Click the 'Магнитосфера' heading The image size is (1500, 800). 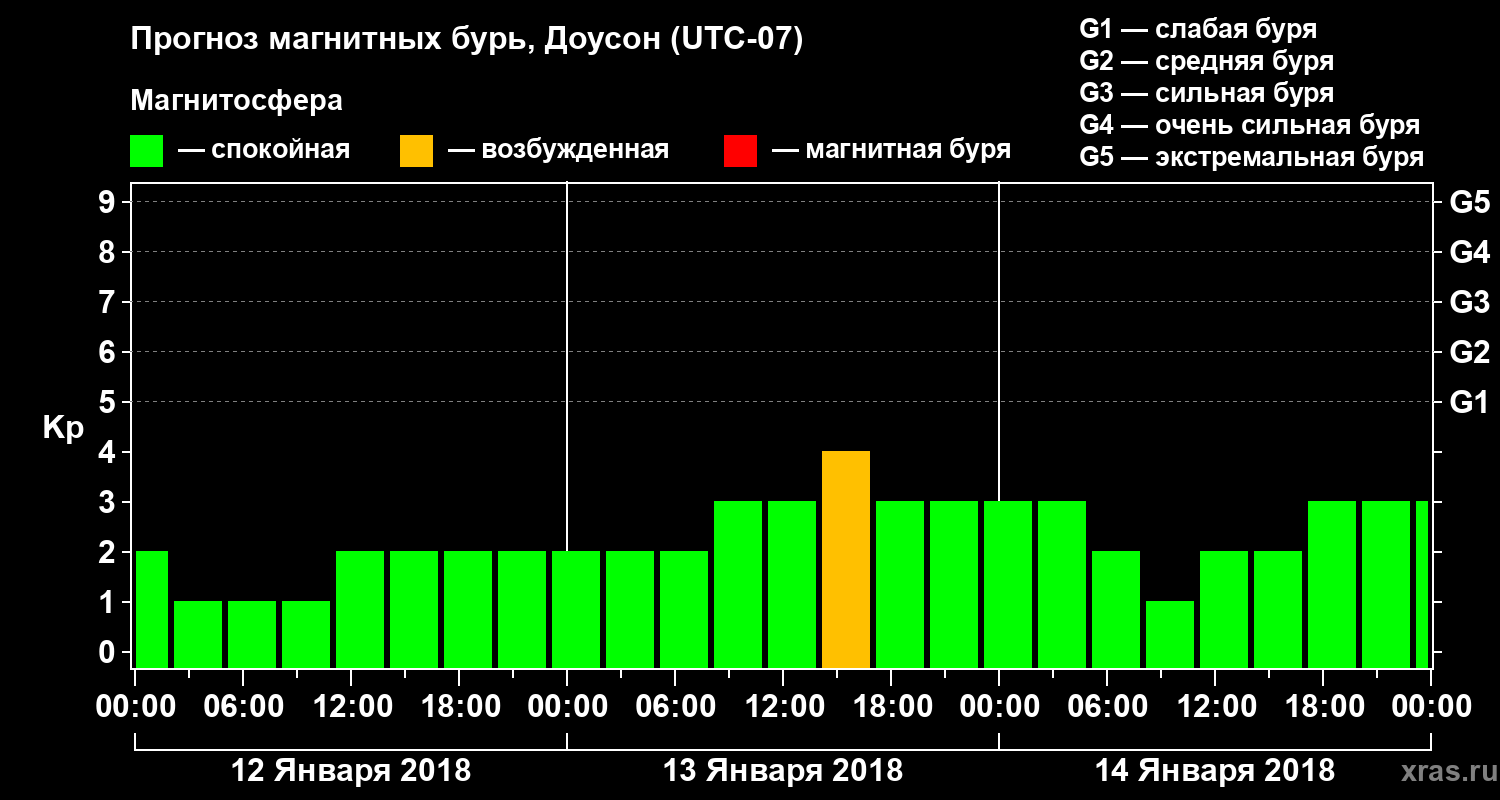[x=236, y=101]
